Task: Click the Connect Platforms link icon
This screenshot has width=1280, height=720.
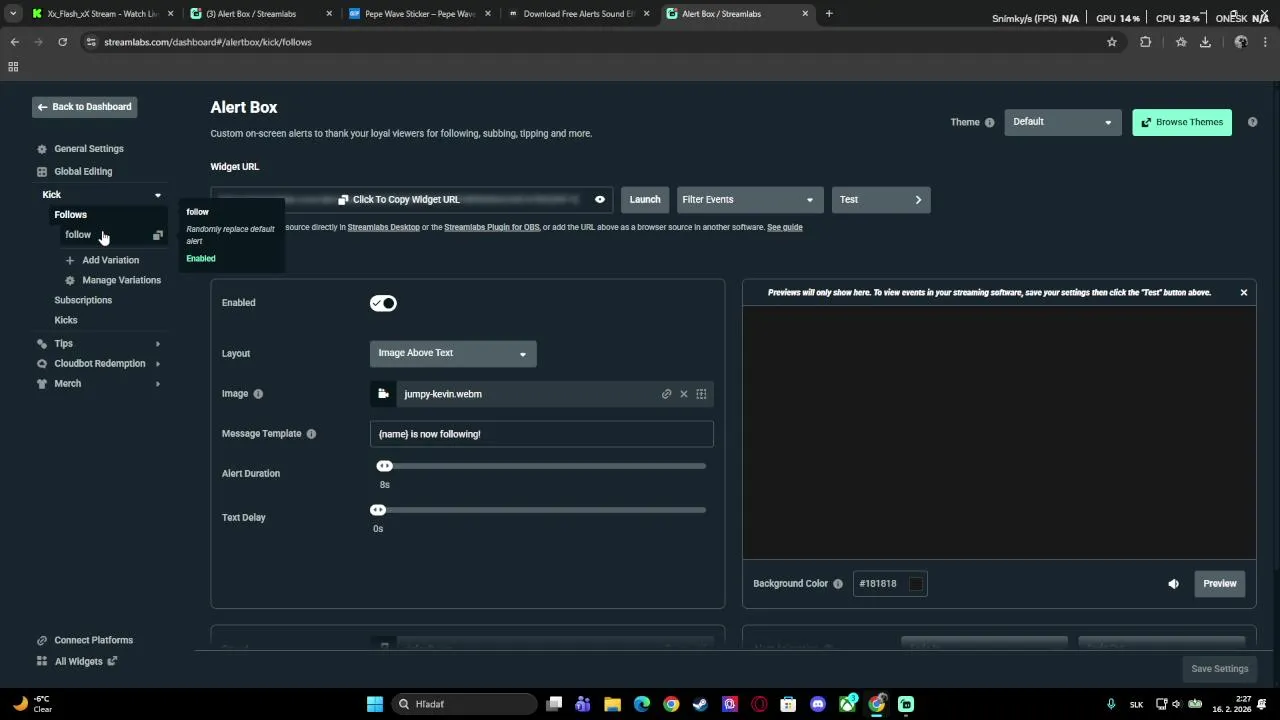Action: (42, 641)
